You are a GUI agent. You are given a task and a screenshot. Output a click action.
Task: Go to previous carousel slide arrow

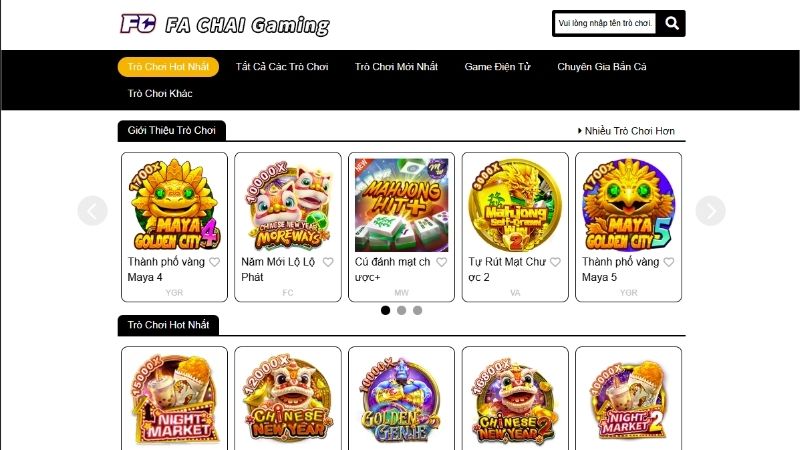pyautogui.click(x=92, y=210)
